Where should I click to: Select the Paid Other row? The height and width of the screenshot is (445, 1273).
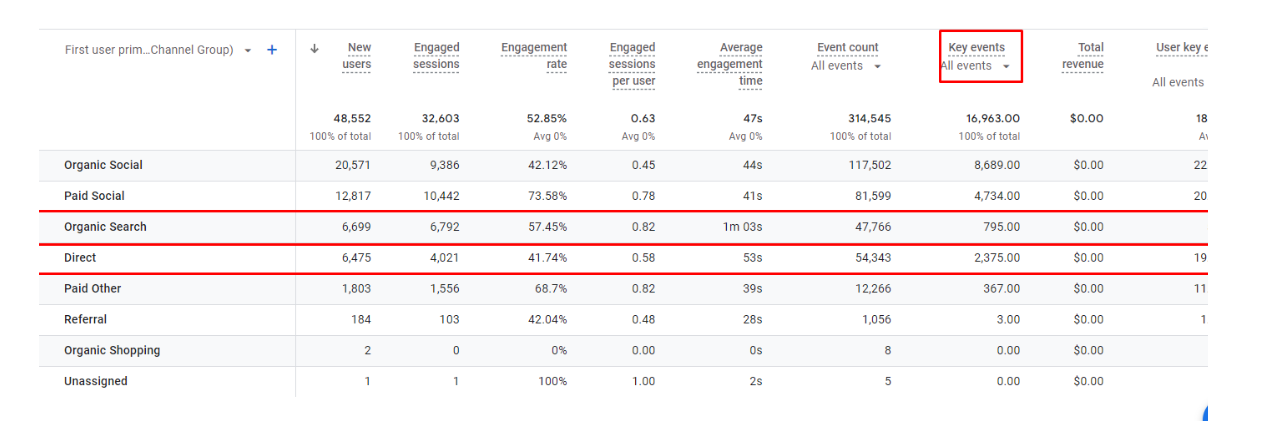click(x=92, y=289)
